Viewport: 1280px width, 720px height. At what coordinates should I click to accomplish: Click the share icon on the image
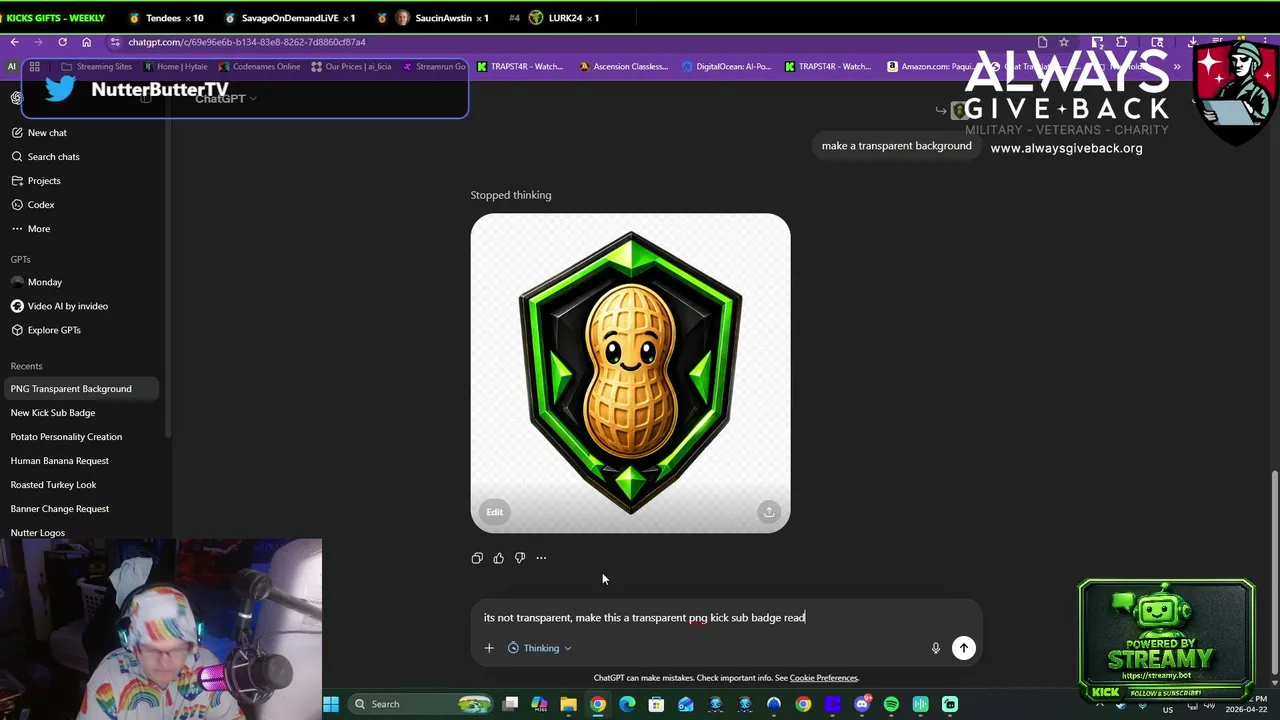[768, 512]
